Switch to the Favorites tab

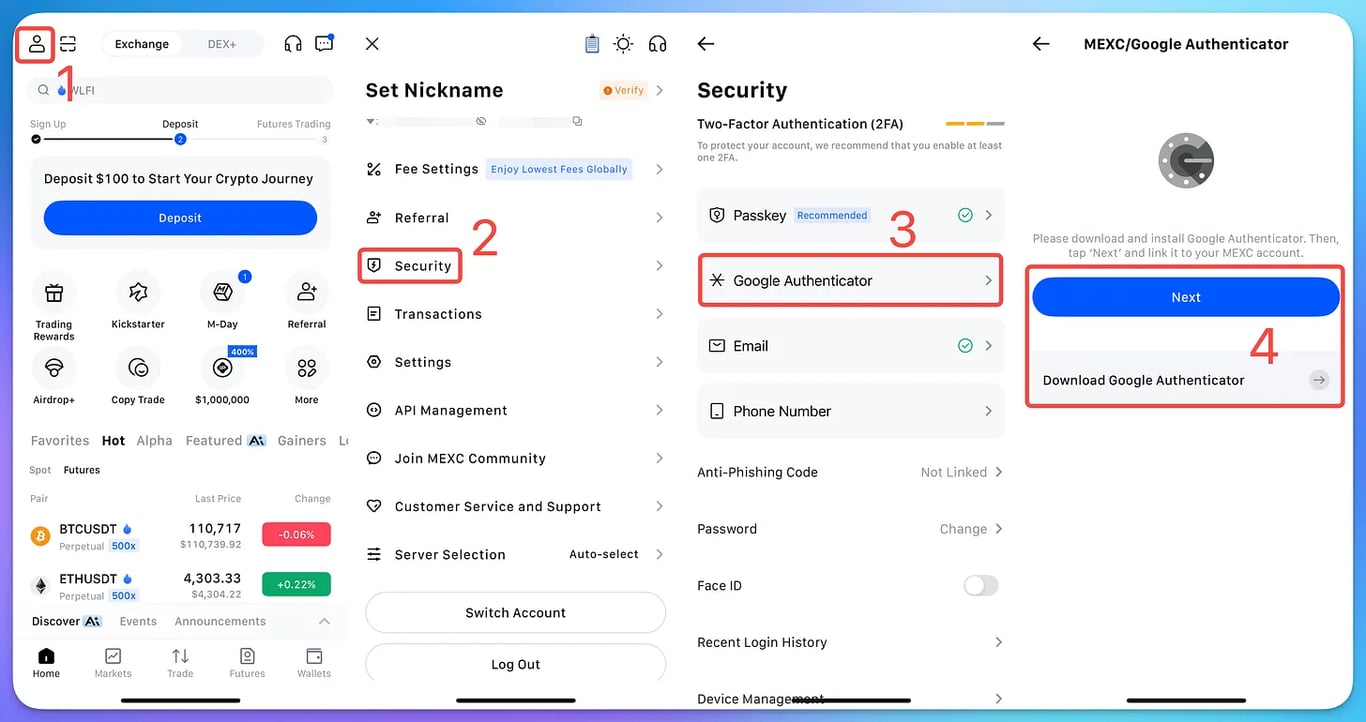pyautogui.click(x=60, y=441)
